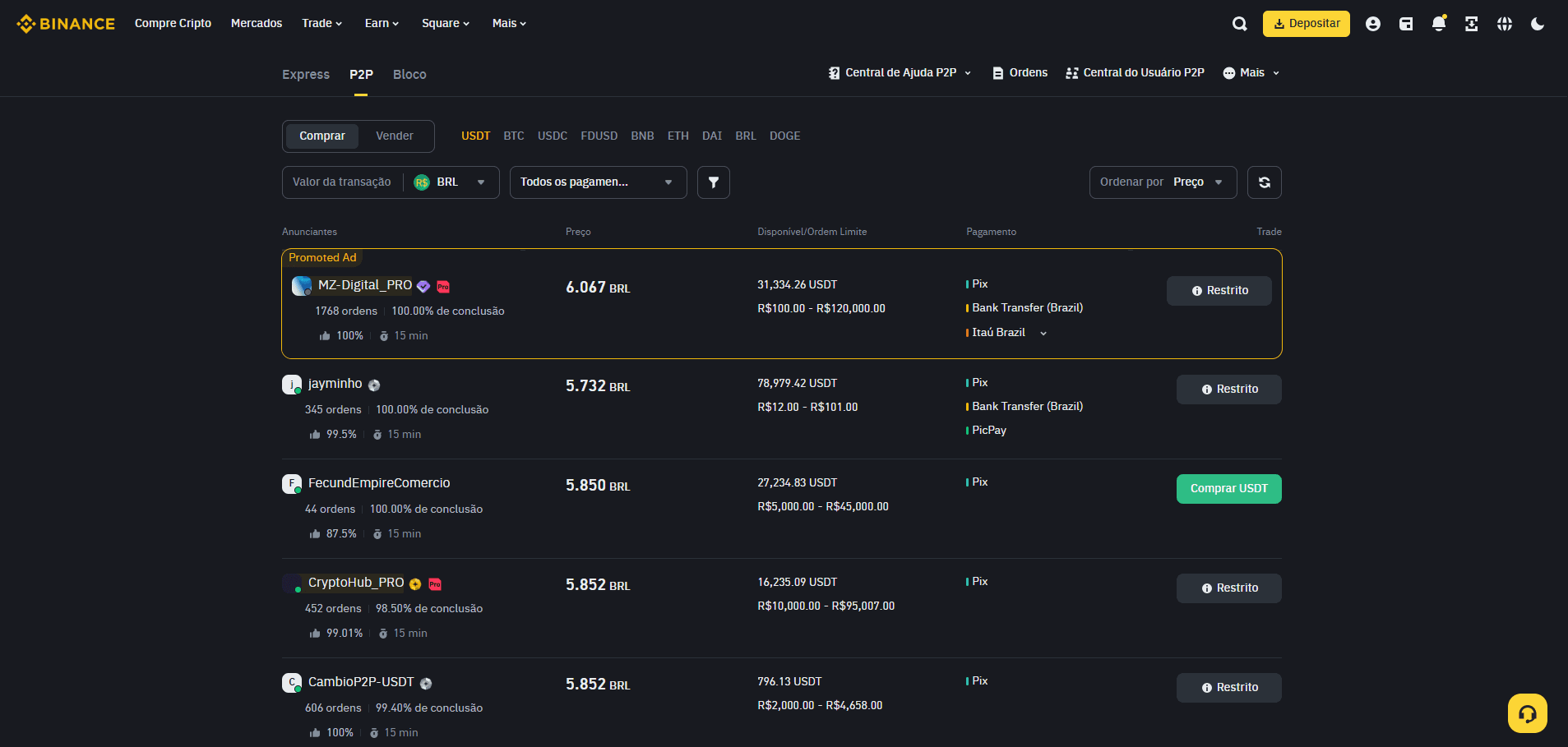This screenshot has height=747, width=1568.
Task: Open the search magnifier icon
Action: click(1240, 24)
